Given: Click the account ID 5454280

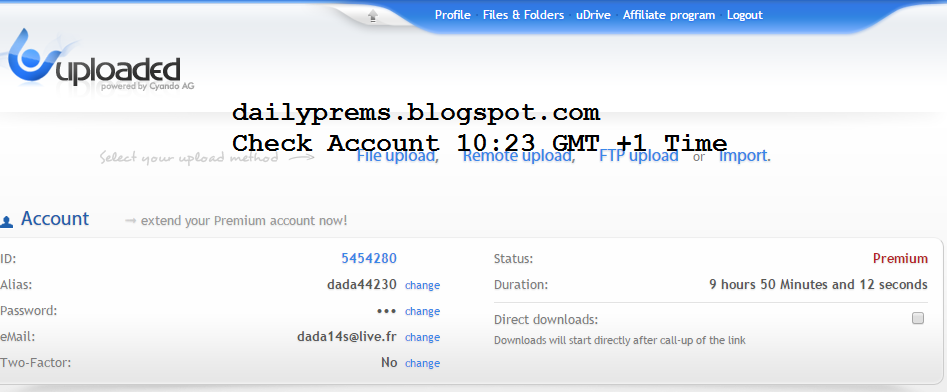Looking at the screenshot, I should click(x=369, y=259).
